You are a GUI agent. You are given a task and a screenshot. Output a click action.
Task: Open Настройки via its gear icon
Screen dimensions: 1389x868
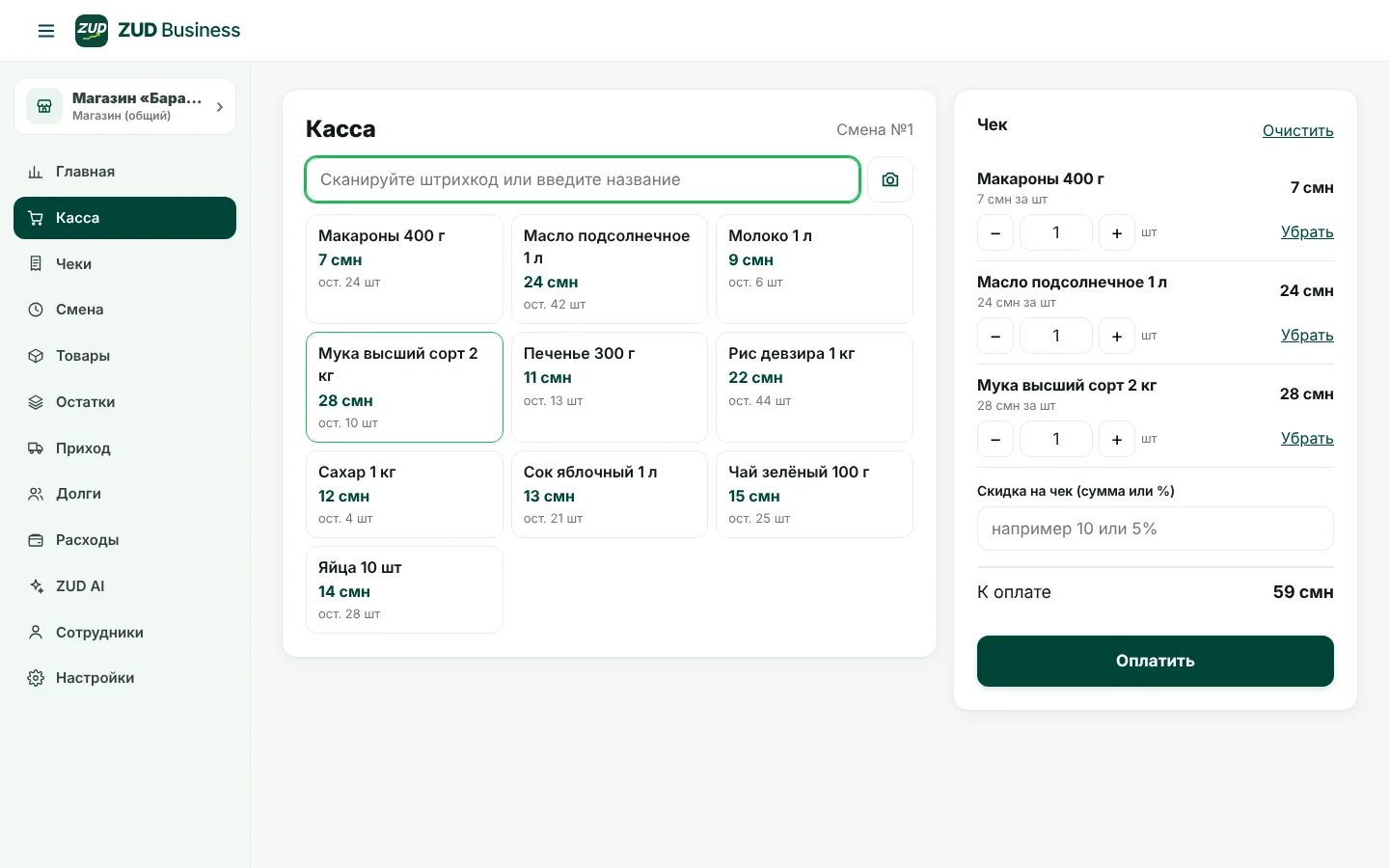tap(36, 678)
